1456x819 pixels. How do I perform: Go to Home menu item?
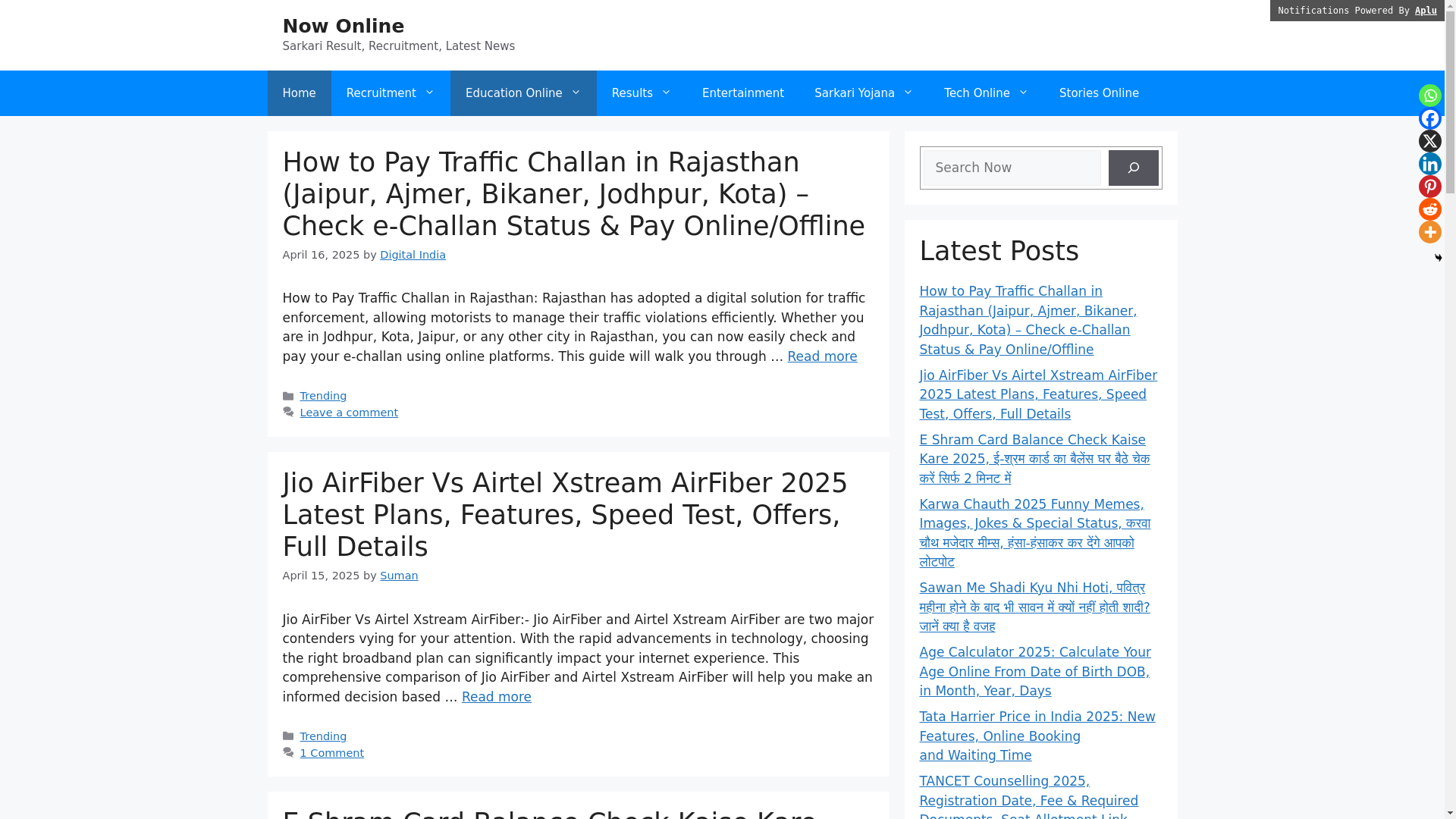[299, 93]
